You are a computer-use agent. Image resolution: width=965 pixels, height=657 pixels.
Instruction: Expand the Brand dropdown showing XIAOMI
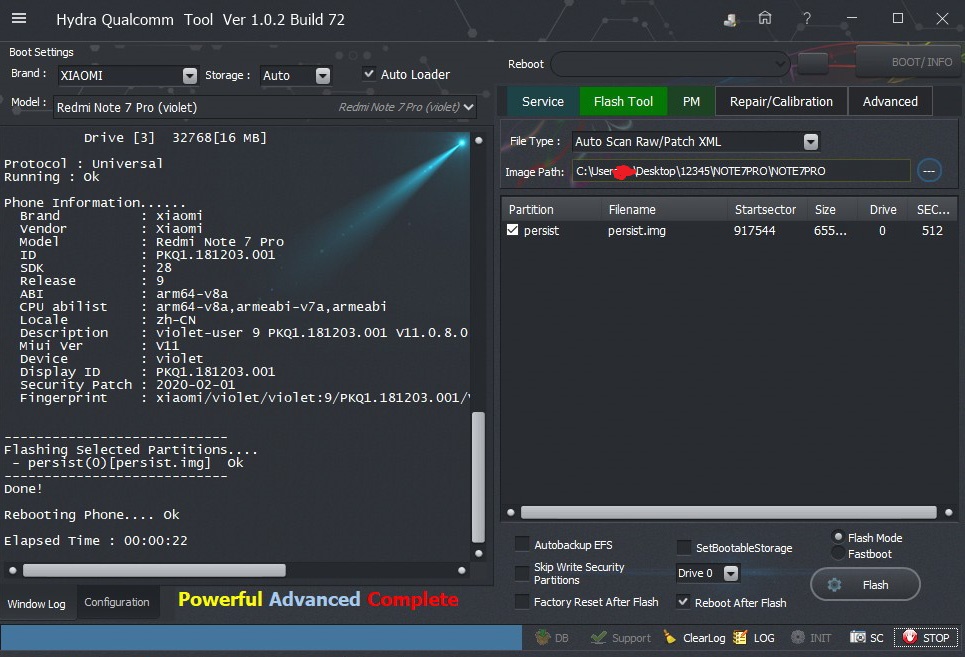190,75
